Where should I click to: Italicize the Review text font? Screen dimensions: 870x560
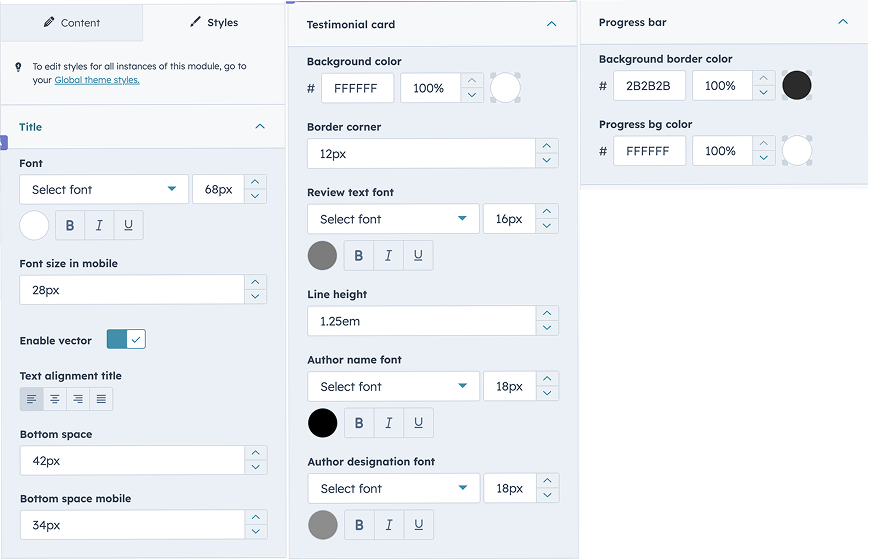coord(388,256)
